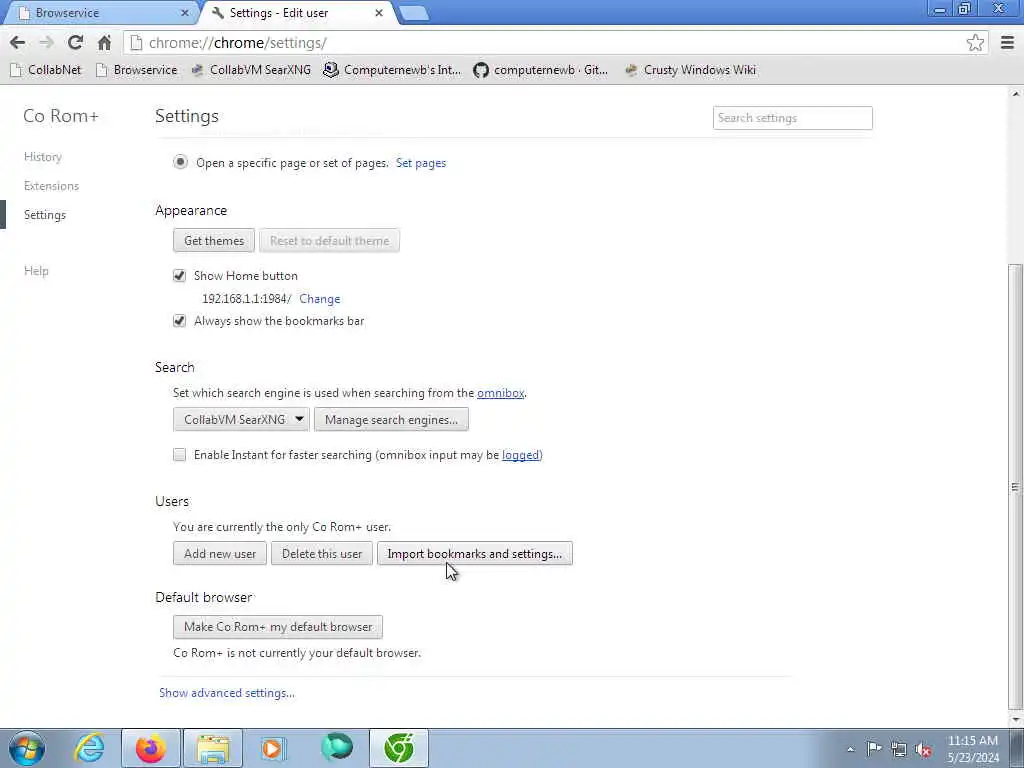Show hidden tray icons arrow
The height and width of the screenshot is (768, 1024).
click(x=850, y=749)
